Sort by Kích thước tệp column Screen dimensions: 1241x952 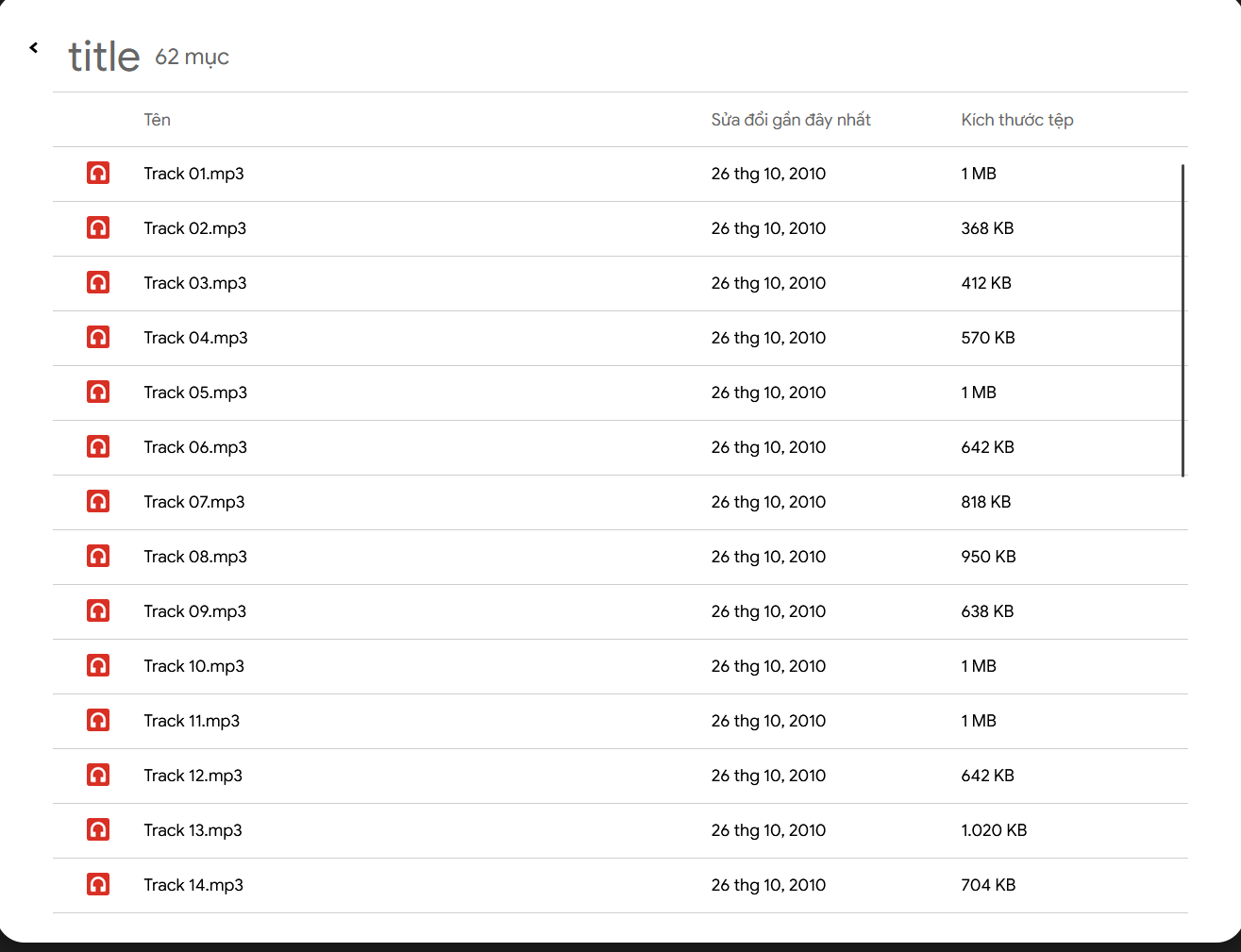pyautogui.click(x=1017, y=120)
